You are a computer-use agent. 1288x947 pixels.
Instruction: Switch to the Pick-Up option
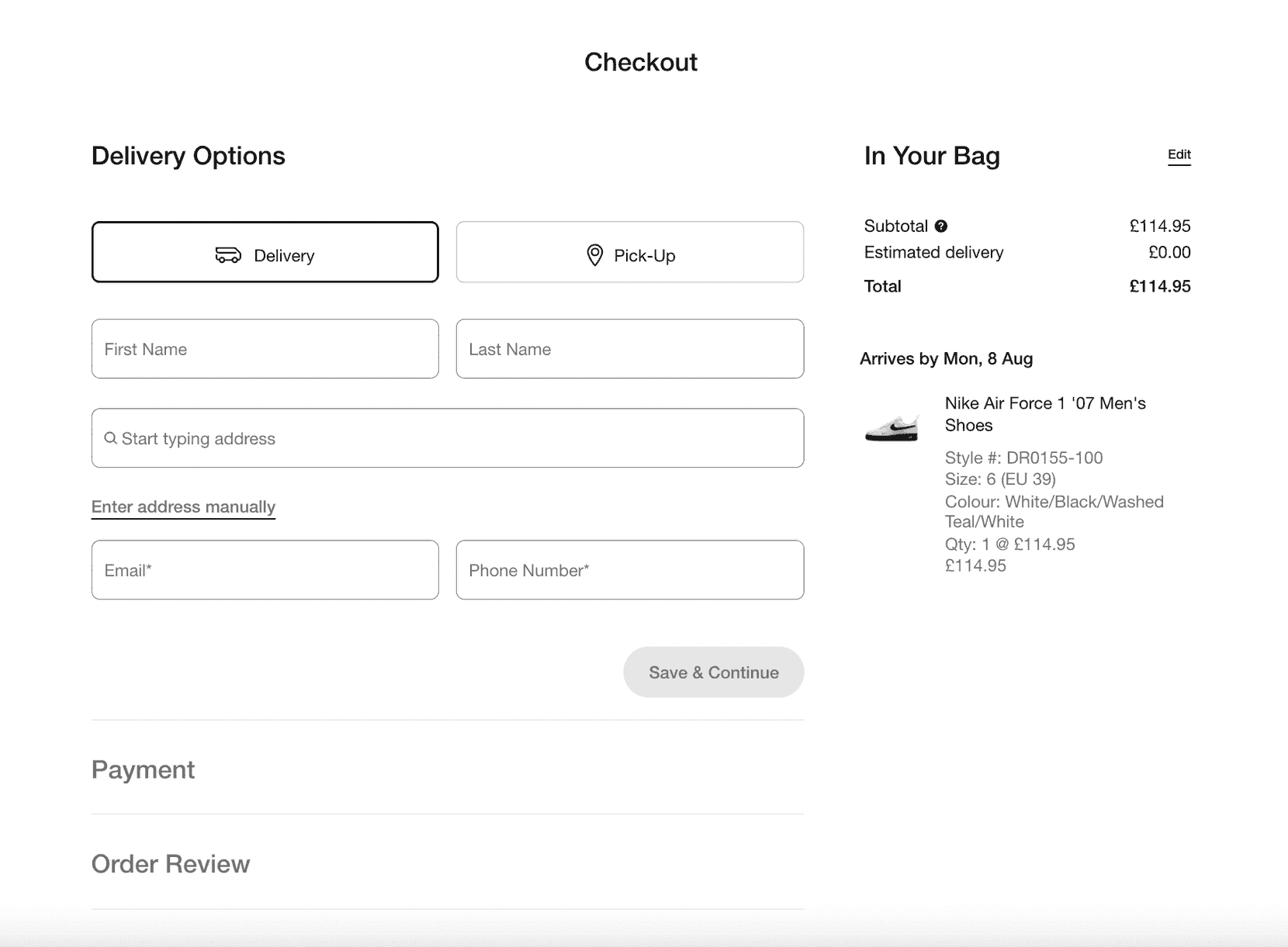pyautogui.click(x=629, y=252)
